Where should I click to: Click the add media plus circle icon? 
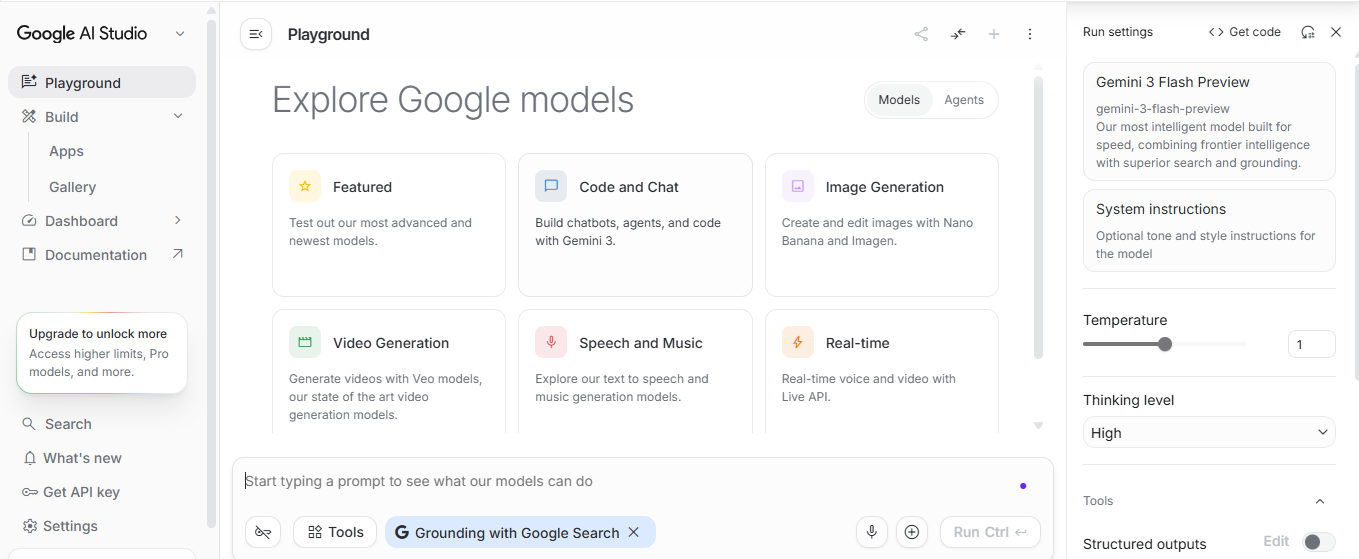click(x=911, y=532)
